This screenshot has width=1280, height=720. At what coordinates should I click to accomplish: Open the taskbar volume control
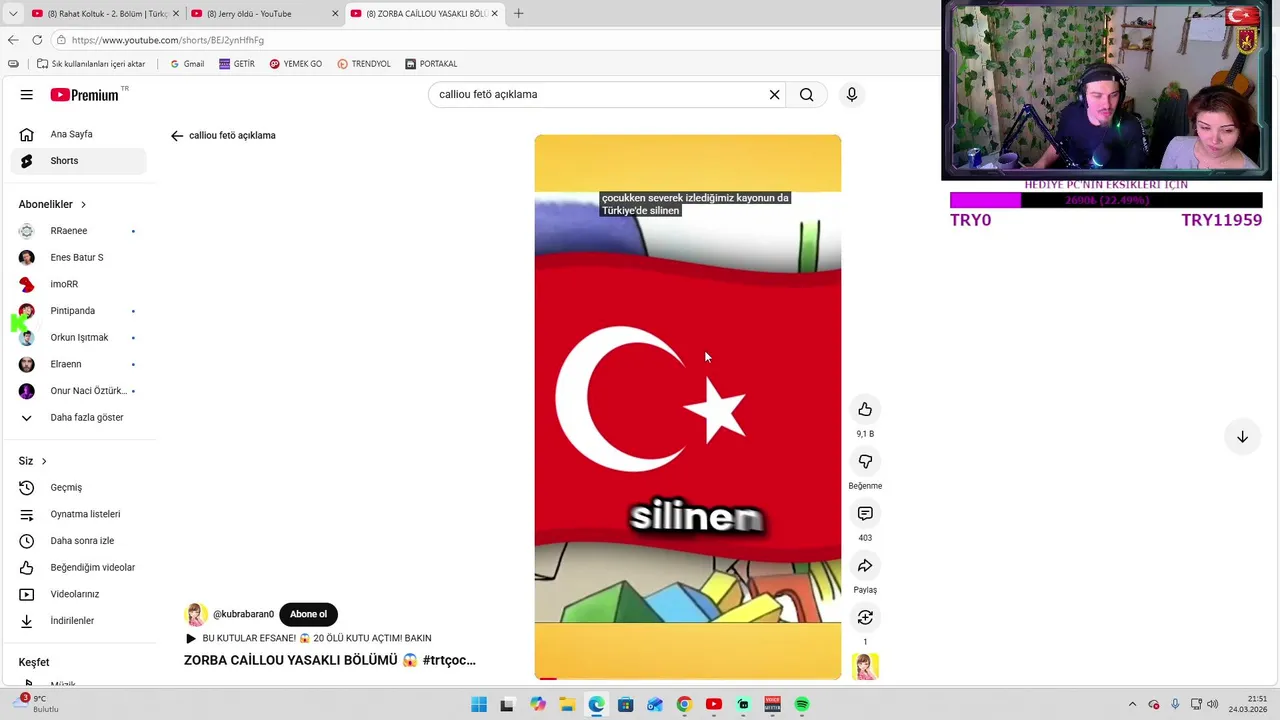(x=1213, y=705)
